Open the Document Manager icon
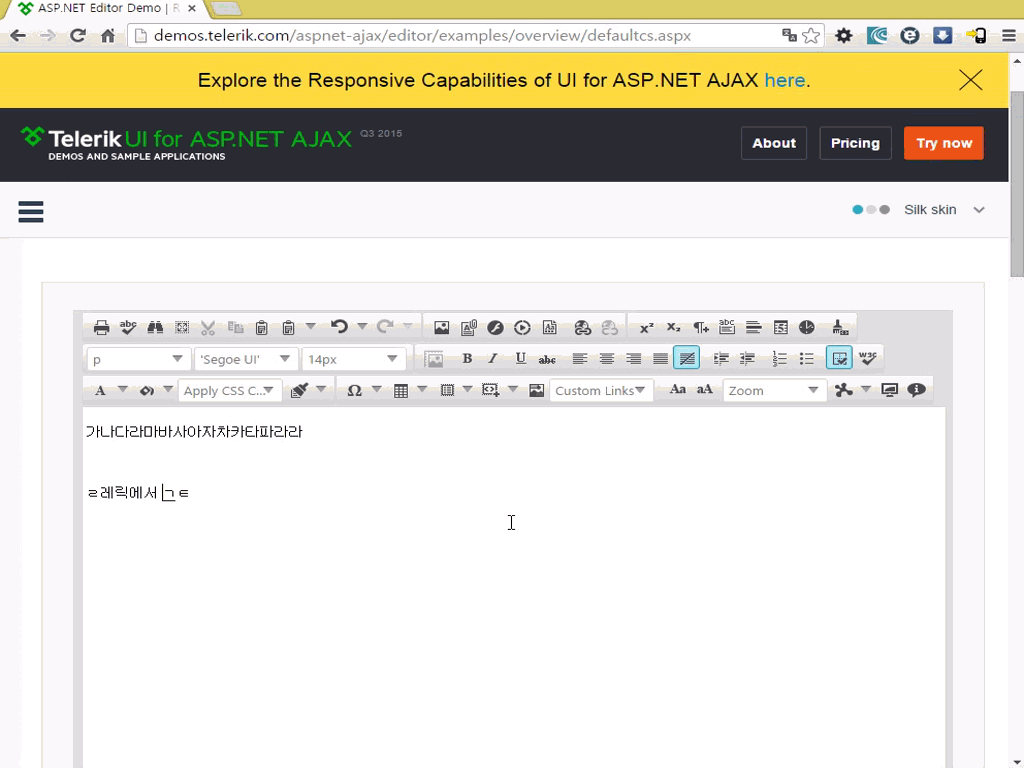This screenshot has width=1024, height=768. [468, 327]
